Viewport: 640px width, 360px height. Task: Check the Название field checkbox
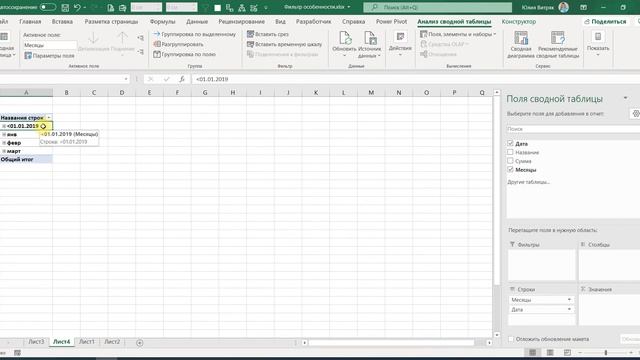click(510, 152)
